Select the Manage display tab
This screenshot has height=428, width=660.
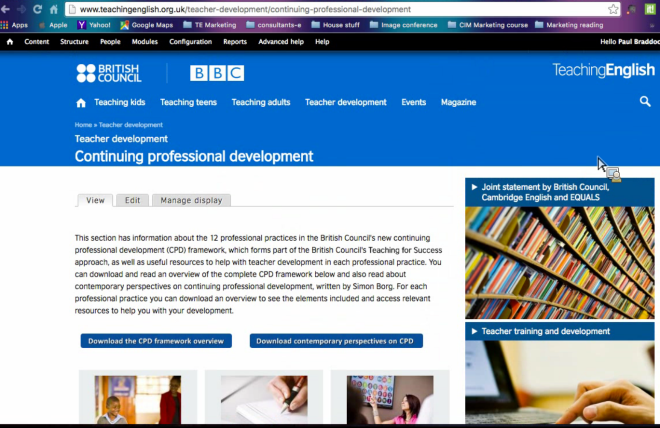pyautogui.click(x=191, y=200)
